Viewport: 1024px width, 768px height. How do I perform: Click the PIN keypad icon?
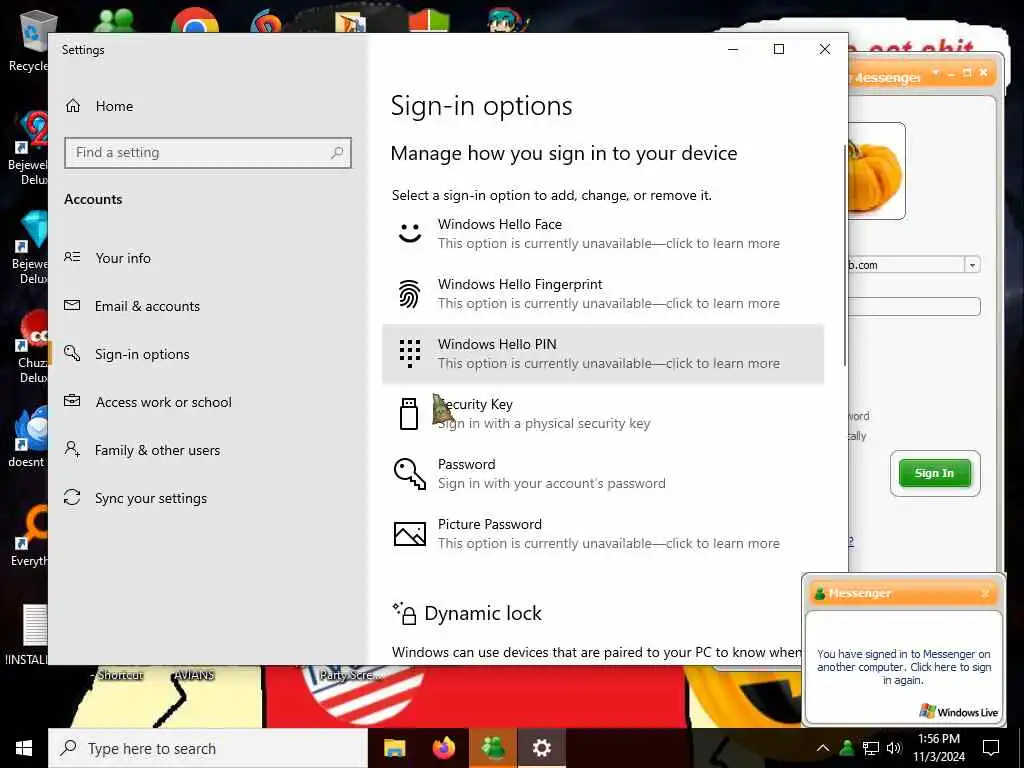[409, 354]
